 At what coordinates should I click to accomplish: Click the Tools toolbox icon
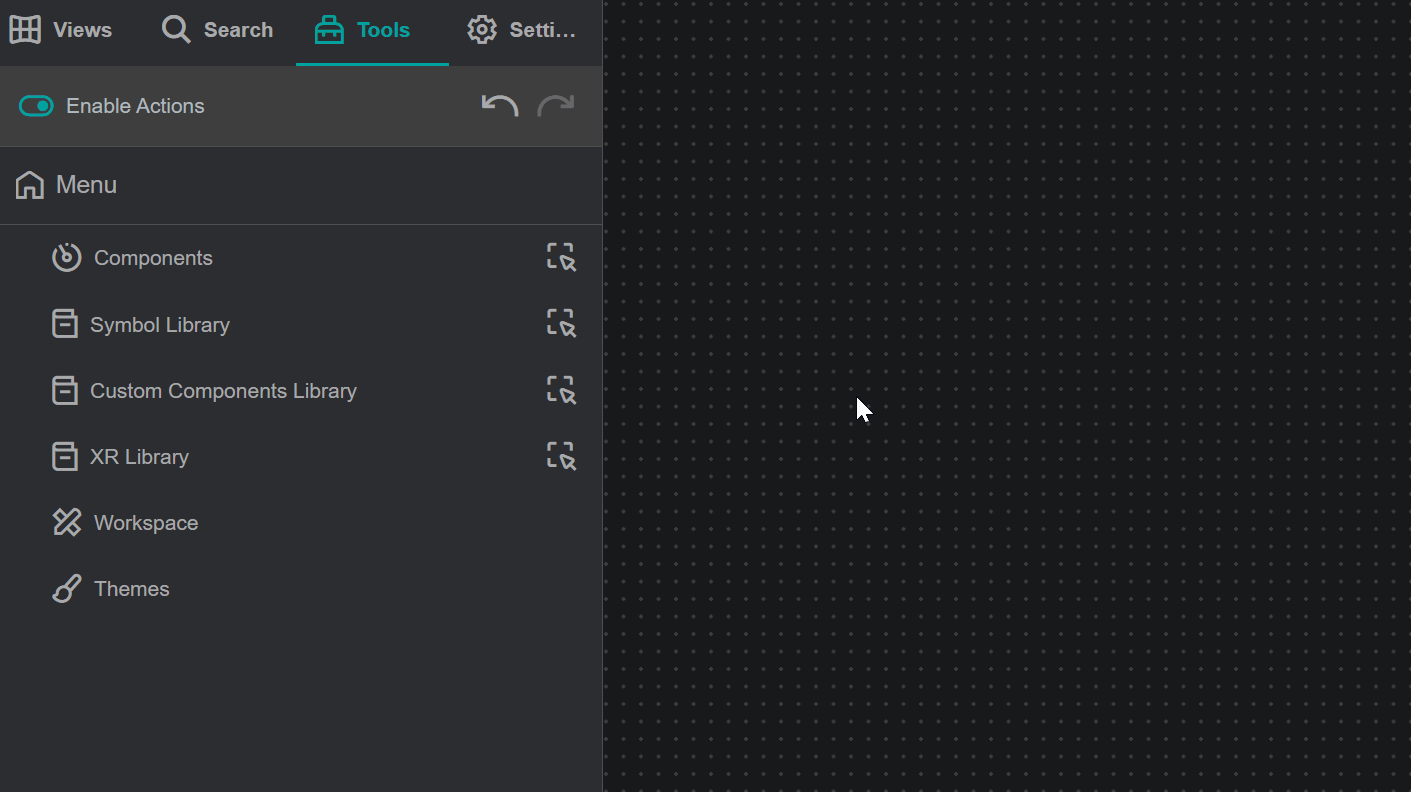pyautogui.click(x=329, y=30)
